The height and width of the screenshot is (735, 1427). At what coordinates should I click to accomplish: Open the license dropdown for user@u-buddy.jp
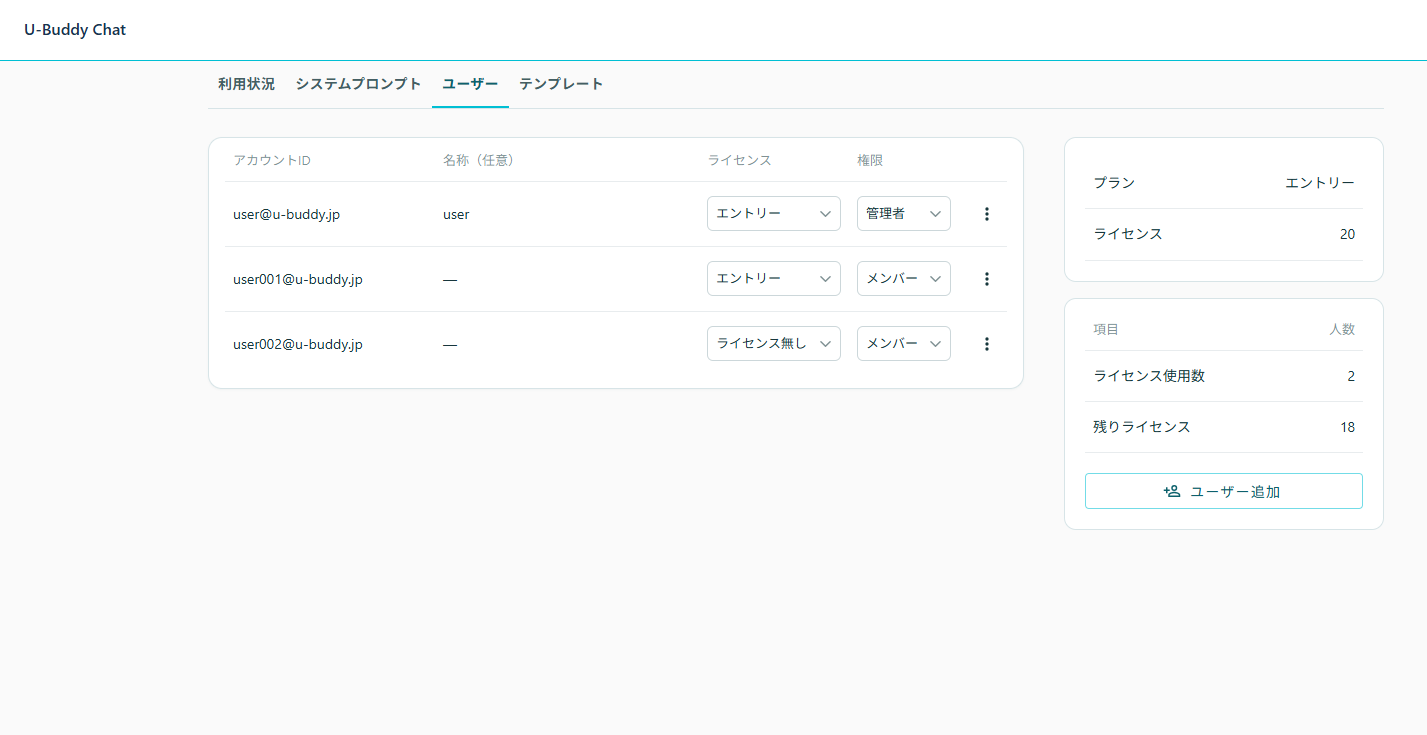[x=774, y=214]
